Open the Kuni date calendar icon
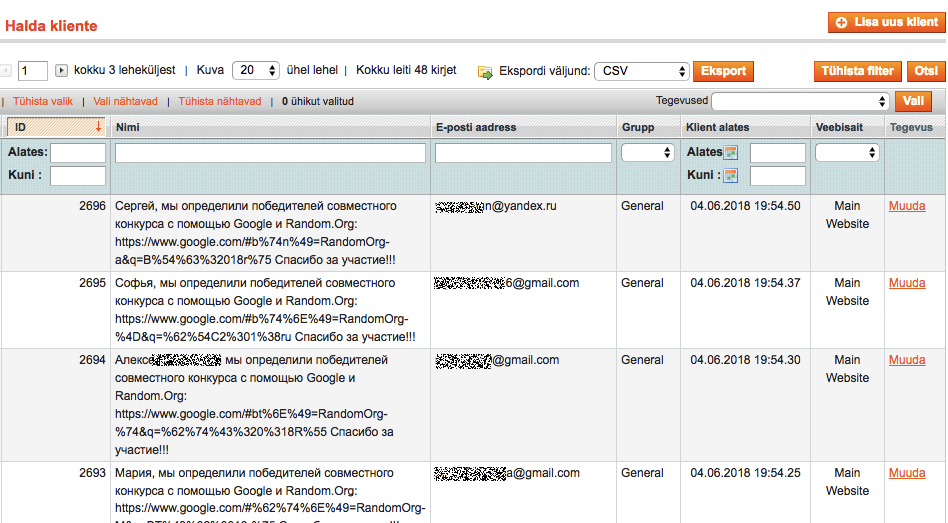Viewport: 948px width, 523px height. click(x=731, y=175)
